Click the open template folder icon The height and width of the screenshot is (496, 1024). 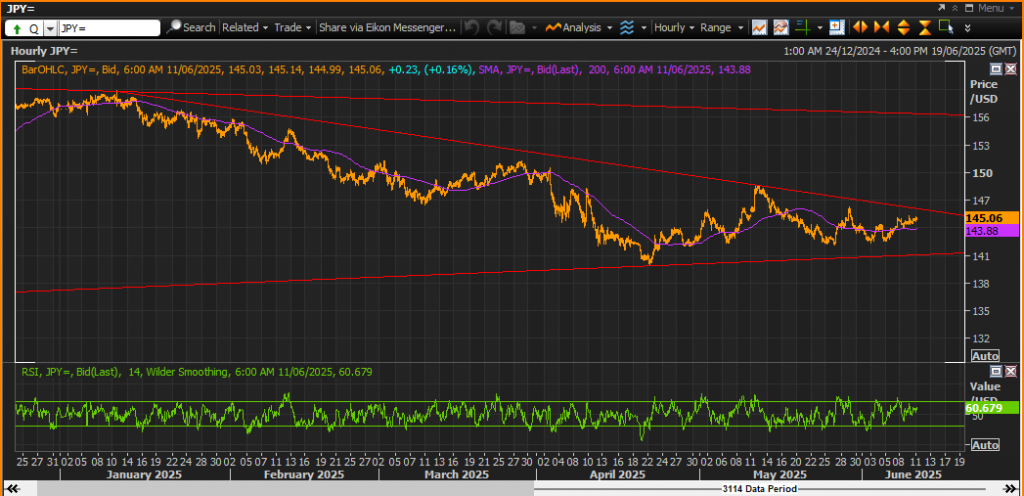517,27
